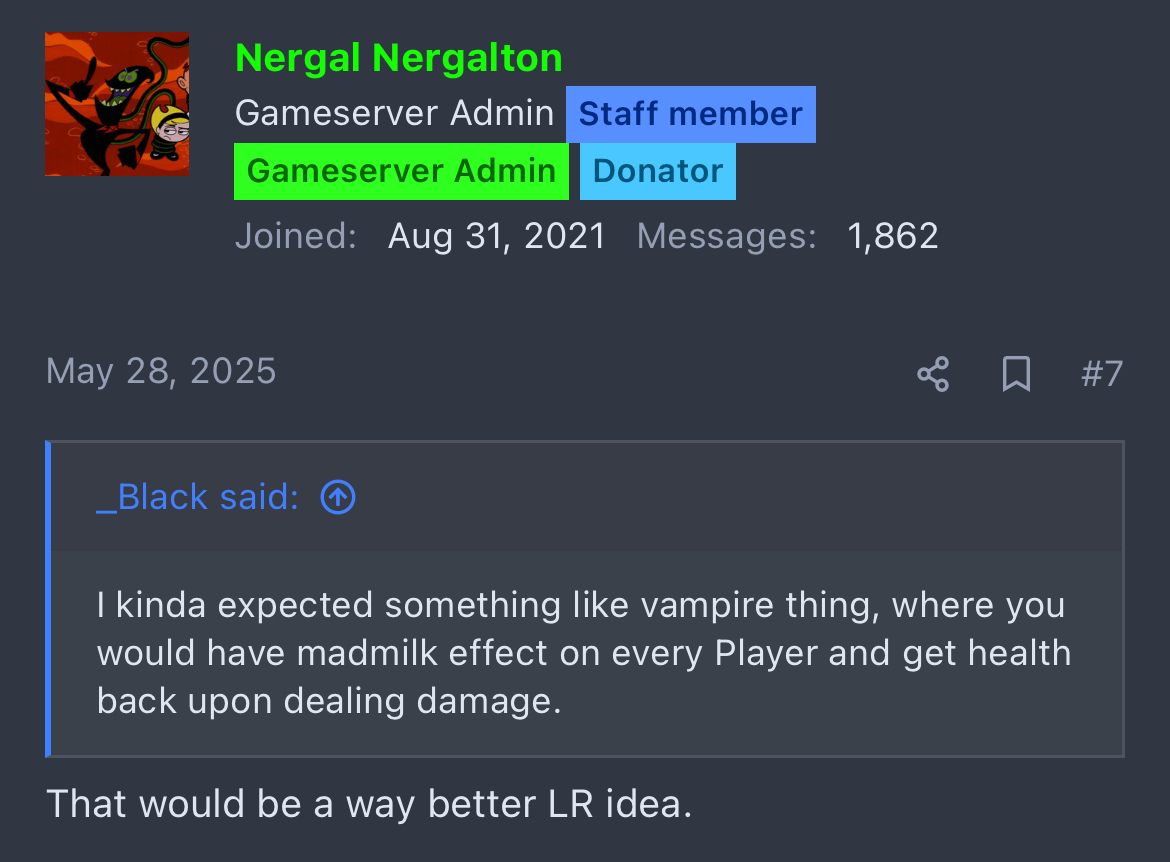Click the blue left border of quote
Screen dimensions: 1170x862
click(48, 599)
